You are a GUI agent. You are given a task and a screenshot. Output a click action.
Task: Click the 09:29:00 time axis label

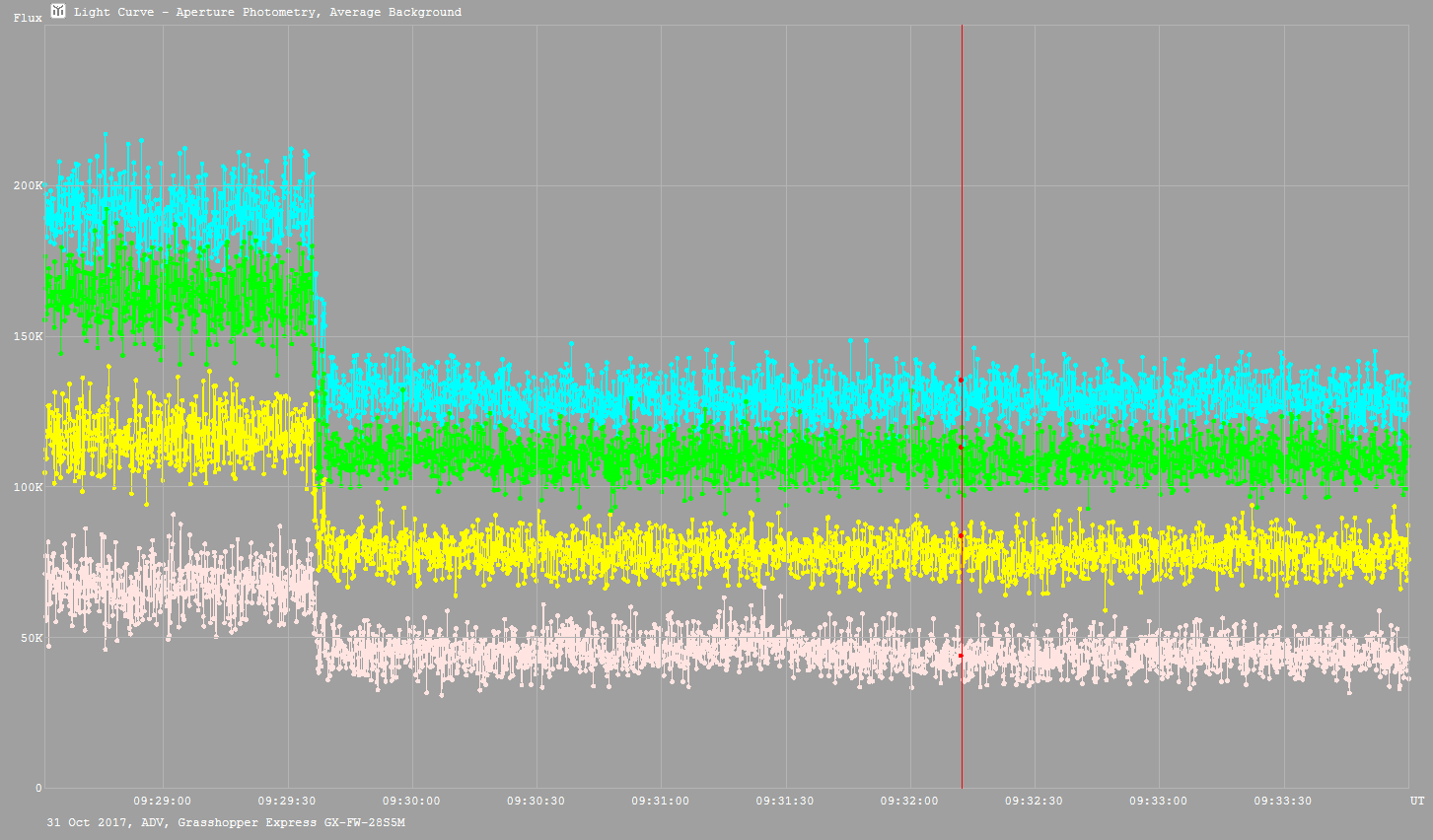point(163,801)
